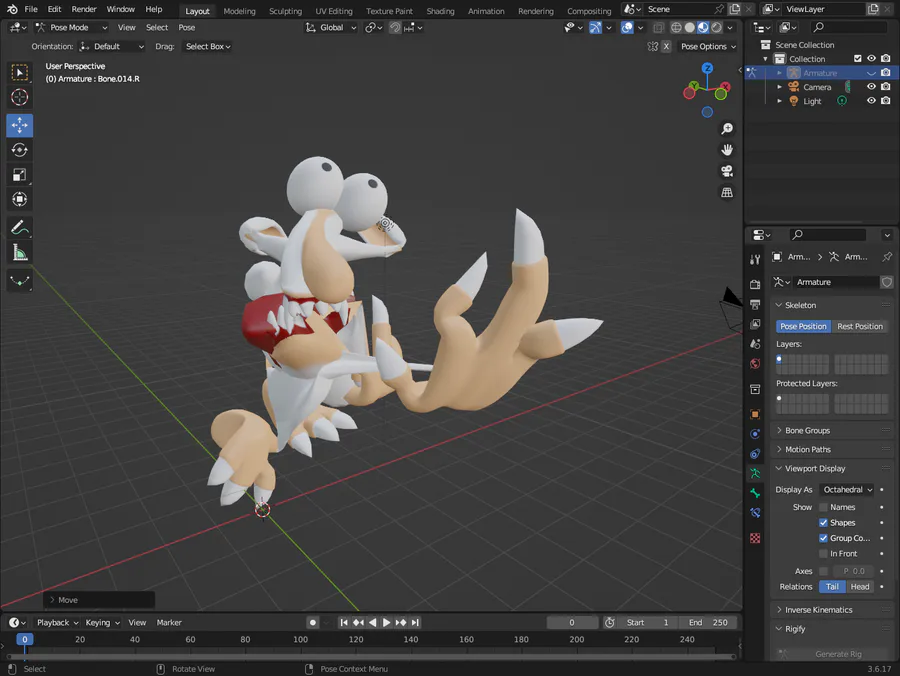
Task: Open the Bone properties tab
Action: [755, 493]
